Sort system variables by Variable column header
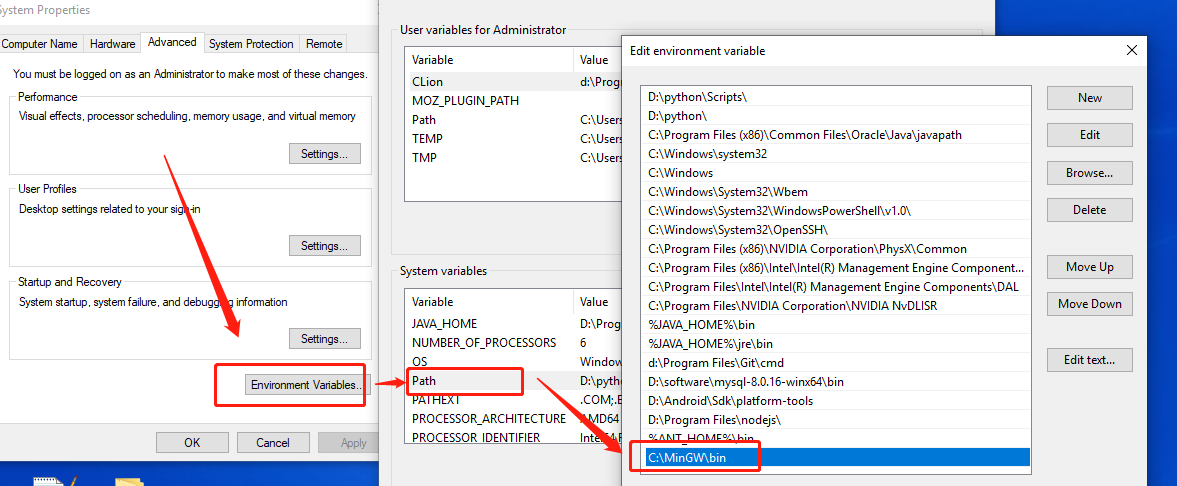The image size is (1177, 486). (x=490, y=302)
